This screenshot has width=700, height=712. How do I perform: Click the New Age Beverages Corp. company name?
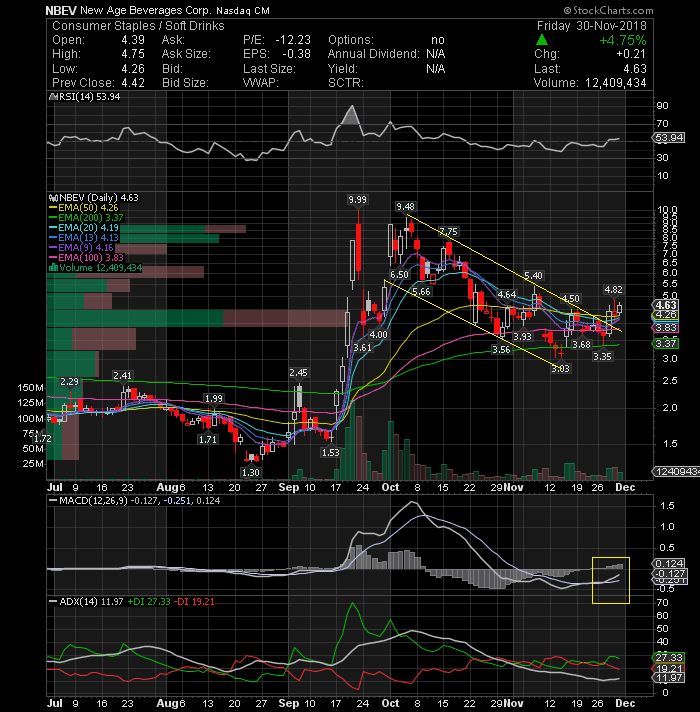click(x=145, y=10)
